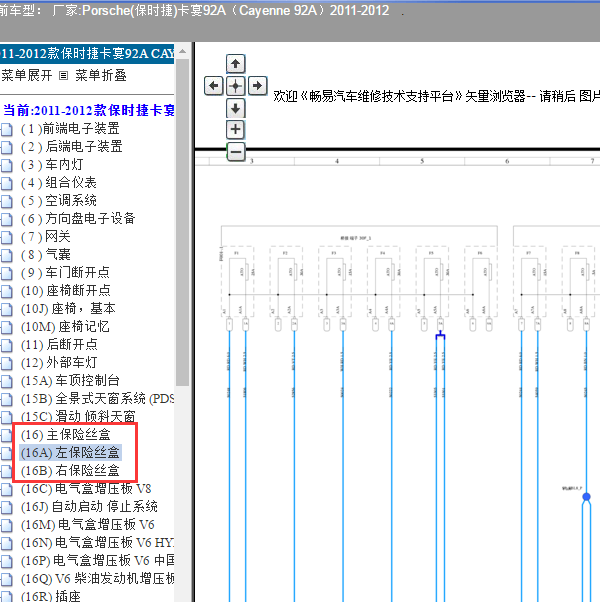The height and width of the screenshot is (602, 600).
Task: Open (10J)座椅，基本
Action: (x=68, y=309)
